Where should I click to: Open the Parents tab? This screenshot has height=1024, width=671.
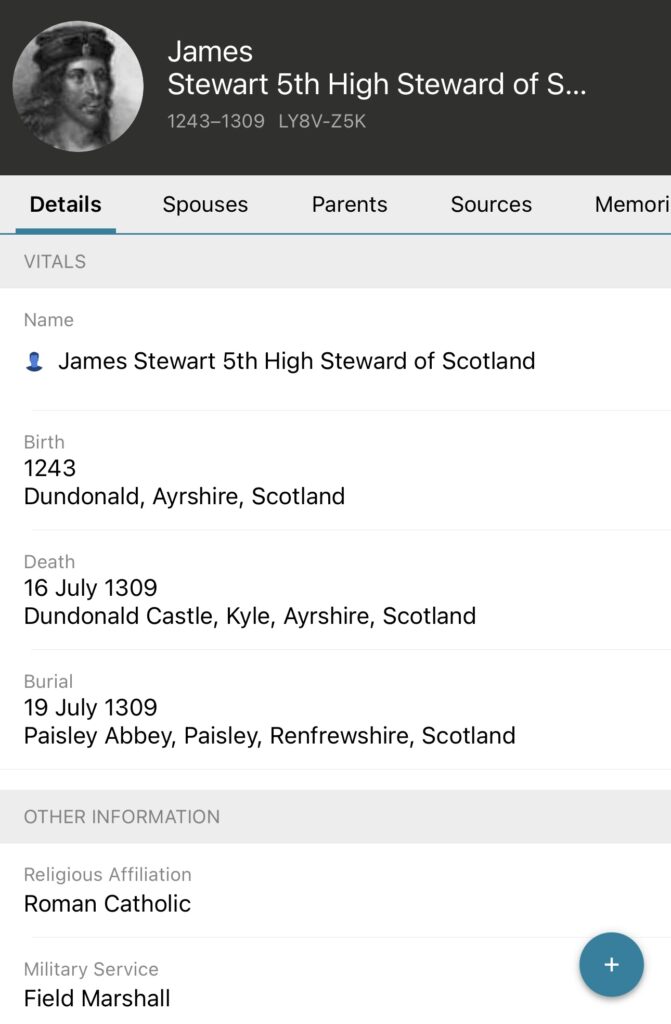point(349,205)
